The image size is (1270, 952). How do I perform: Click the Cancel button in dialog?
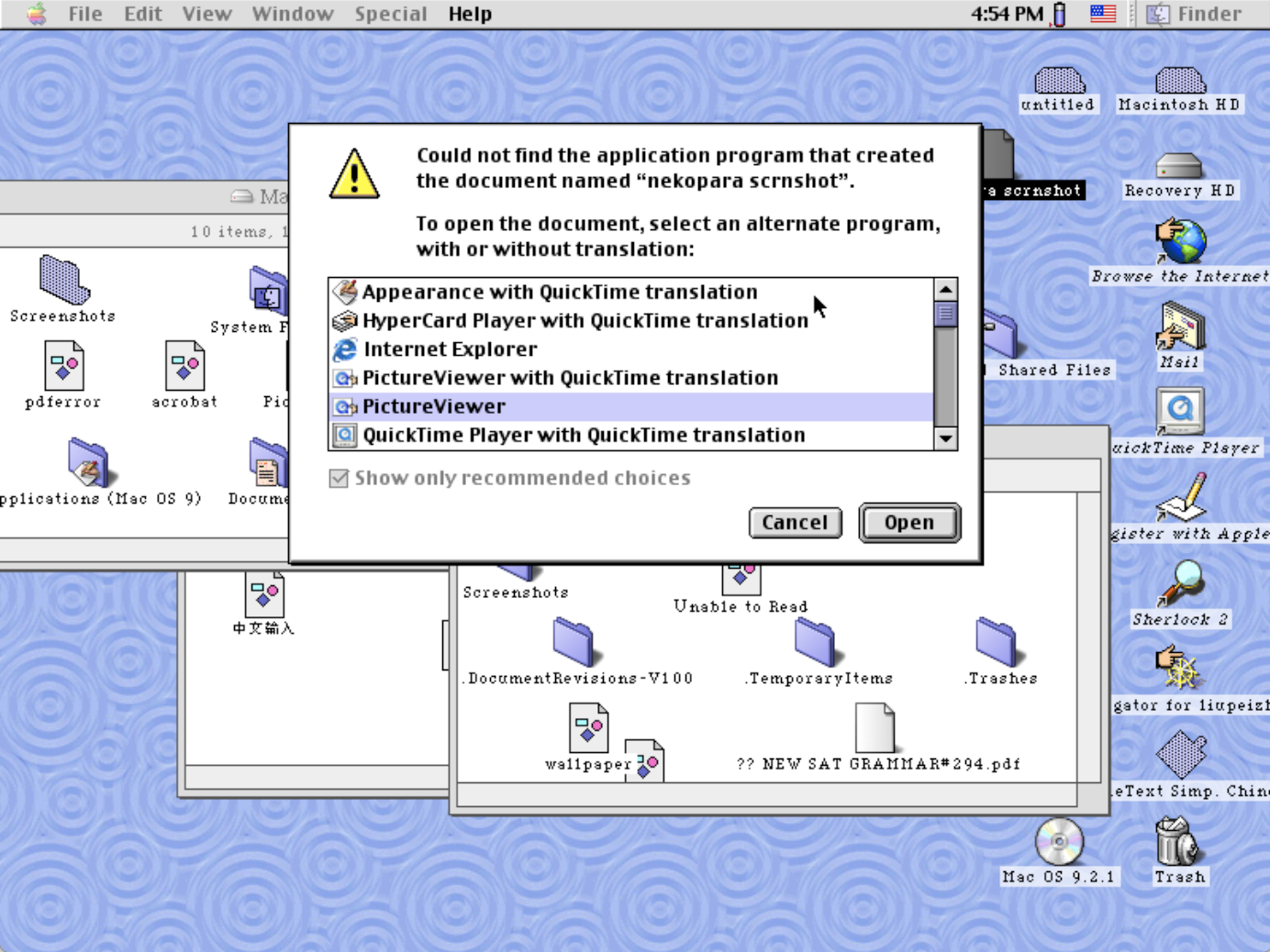click(x=795, y=522)
